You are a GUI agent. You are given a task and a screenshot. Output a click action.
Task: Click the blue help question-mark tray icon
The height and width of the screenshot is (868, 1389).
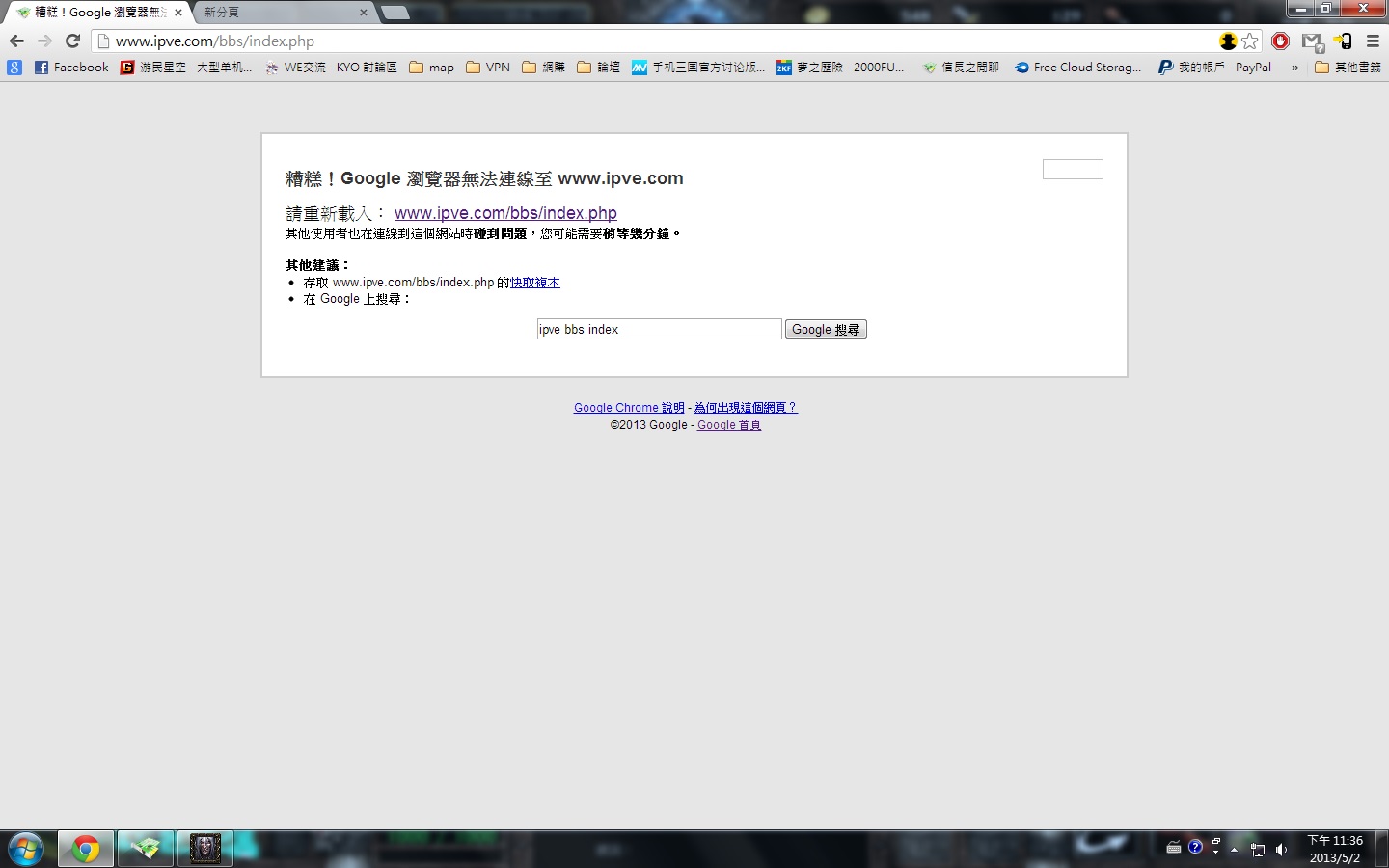[1195, 847]
